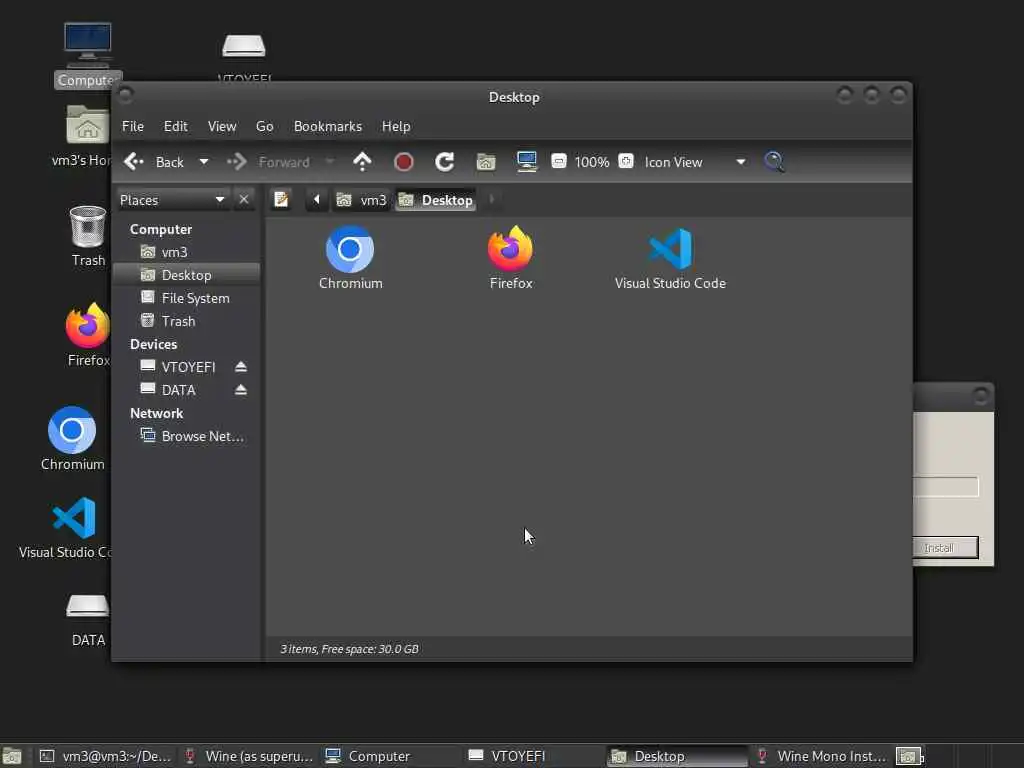Open the Bookmarks menu
The height and width of the screenshot is (768, 1024).
coord(328,126)
